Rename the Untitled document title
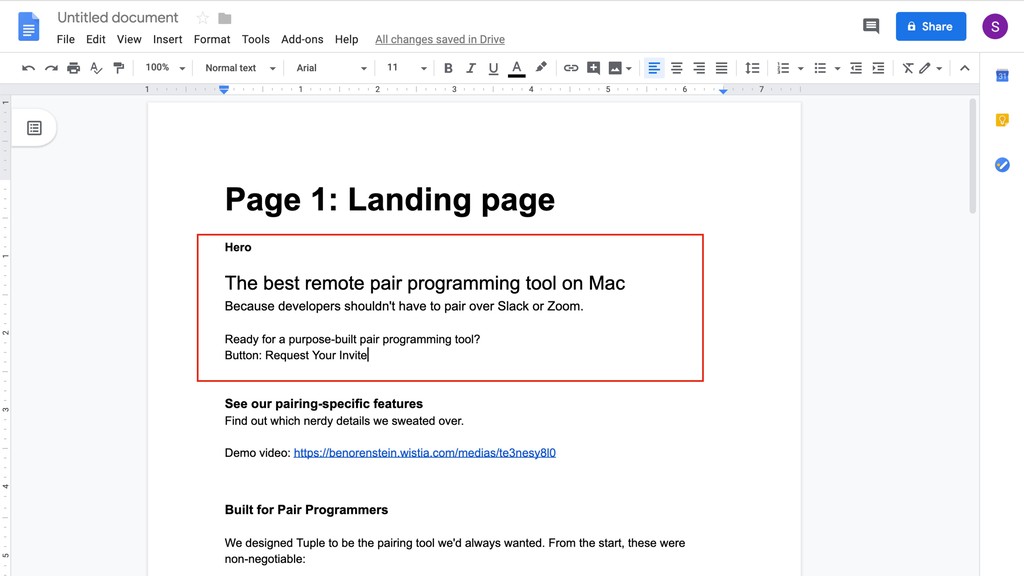 coord(118,18)
